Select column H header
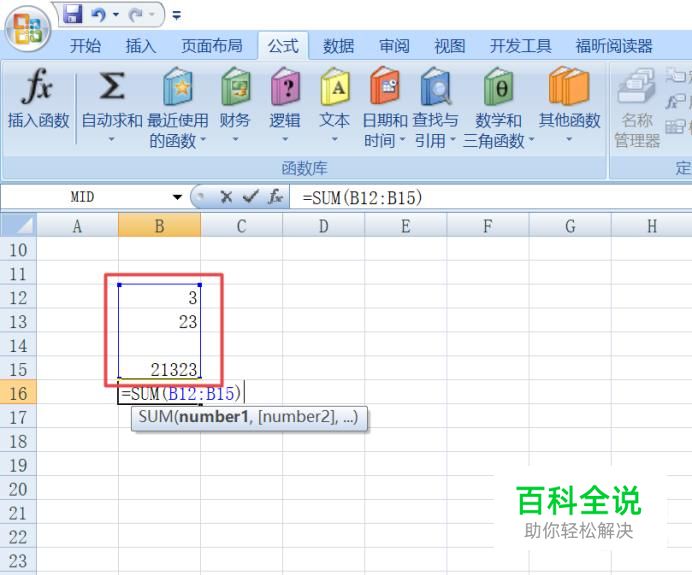692x575 pixels. pyautogui.click(x=652, y=226)
